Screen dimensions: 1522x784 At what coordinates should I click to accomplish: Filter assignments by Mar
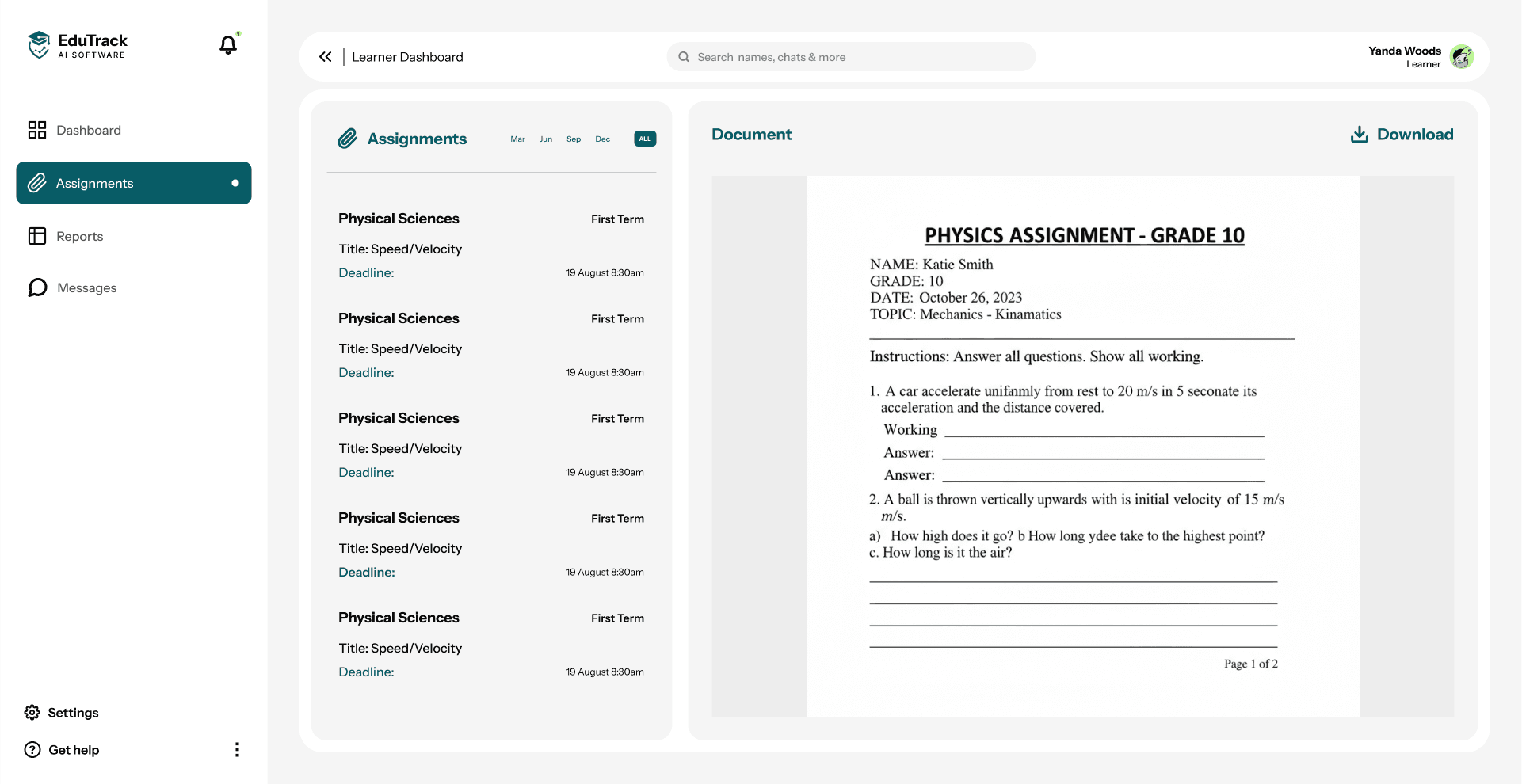(x=517, y=139)
